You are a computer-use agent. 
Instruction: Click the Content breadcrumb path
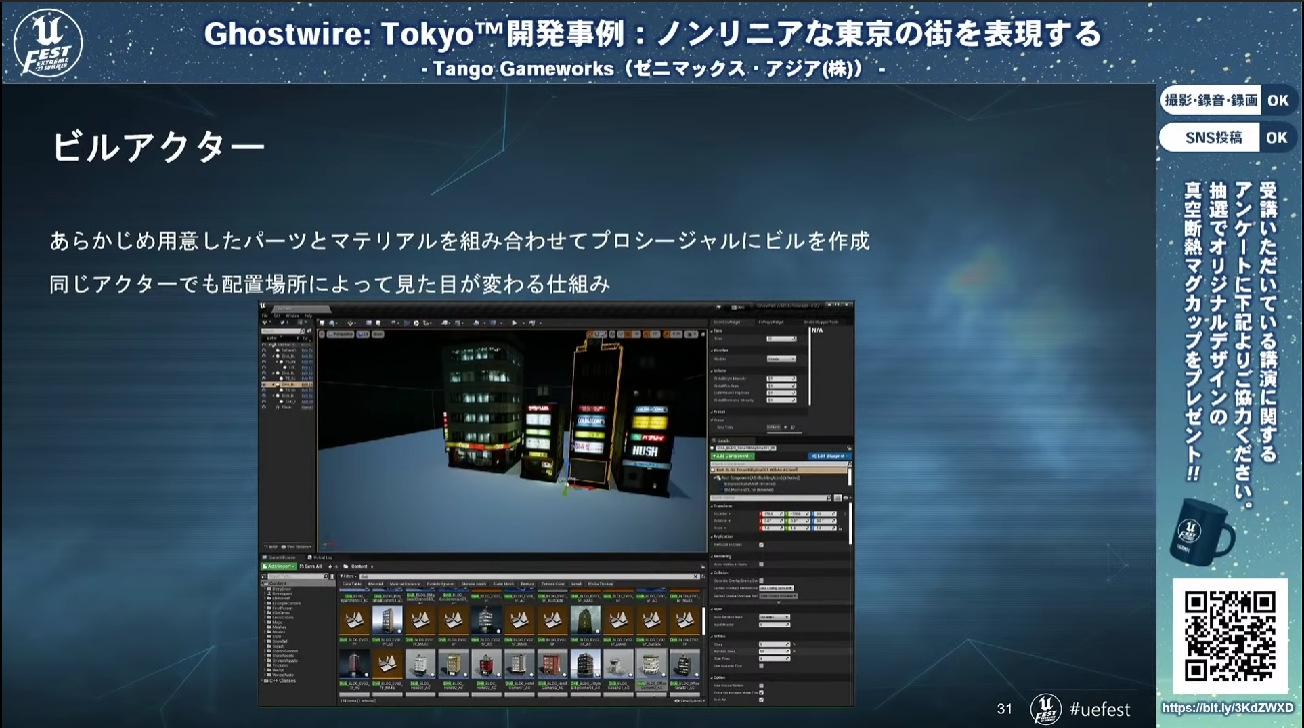pyautogui.click(x=358, y=566)
